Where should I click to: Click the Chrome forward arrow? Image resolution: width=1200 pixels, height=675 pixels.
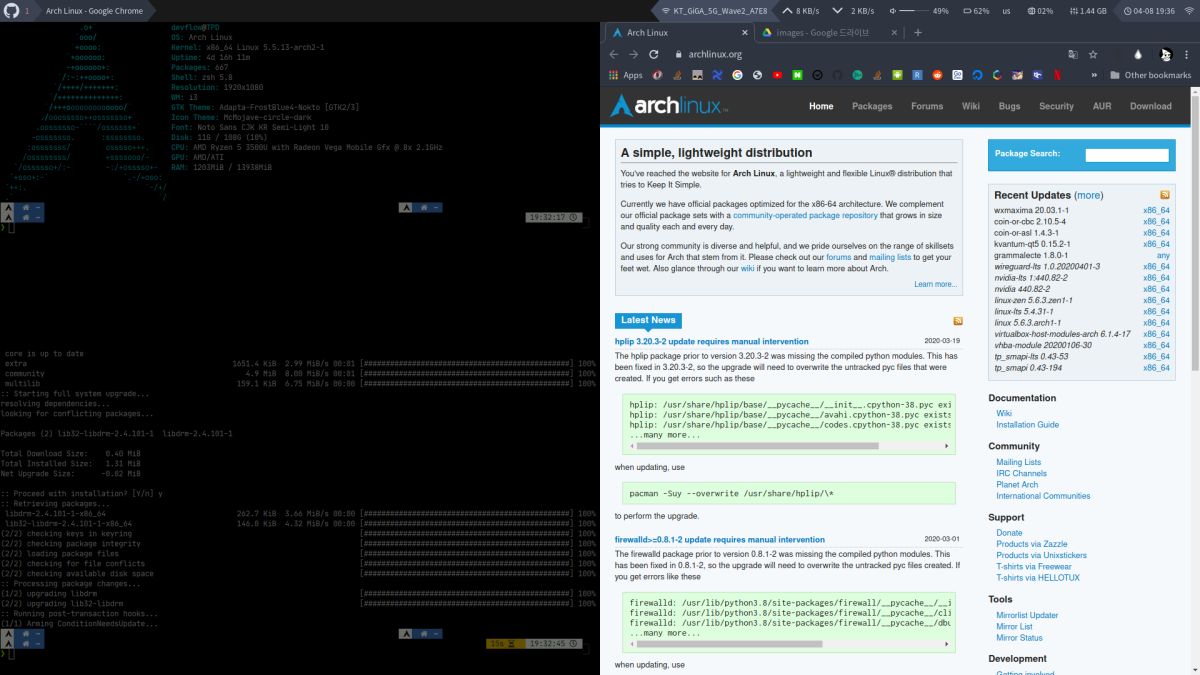(635, 54)
